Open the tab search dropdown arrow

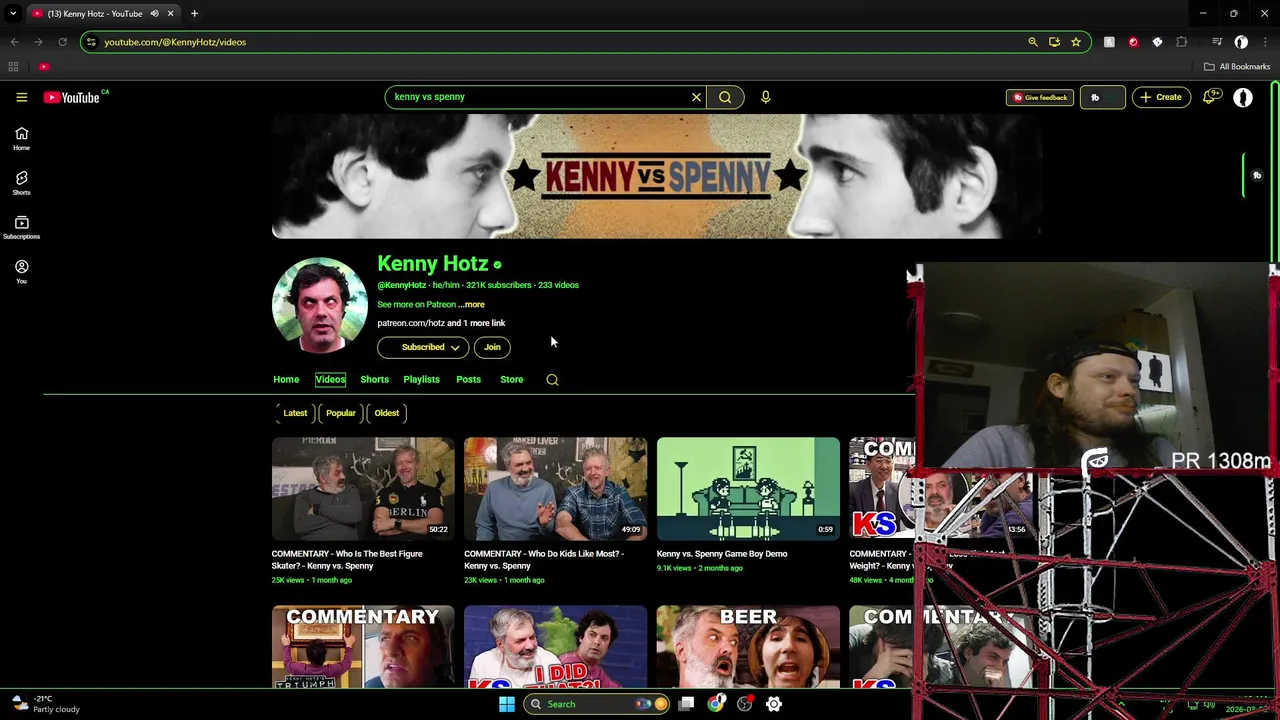tap(13, 13)
